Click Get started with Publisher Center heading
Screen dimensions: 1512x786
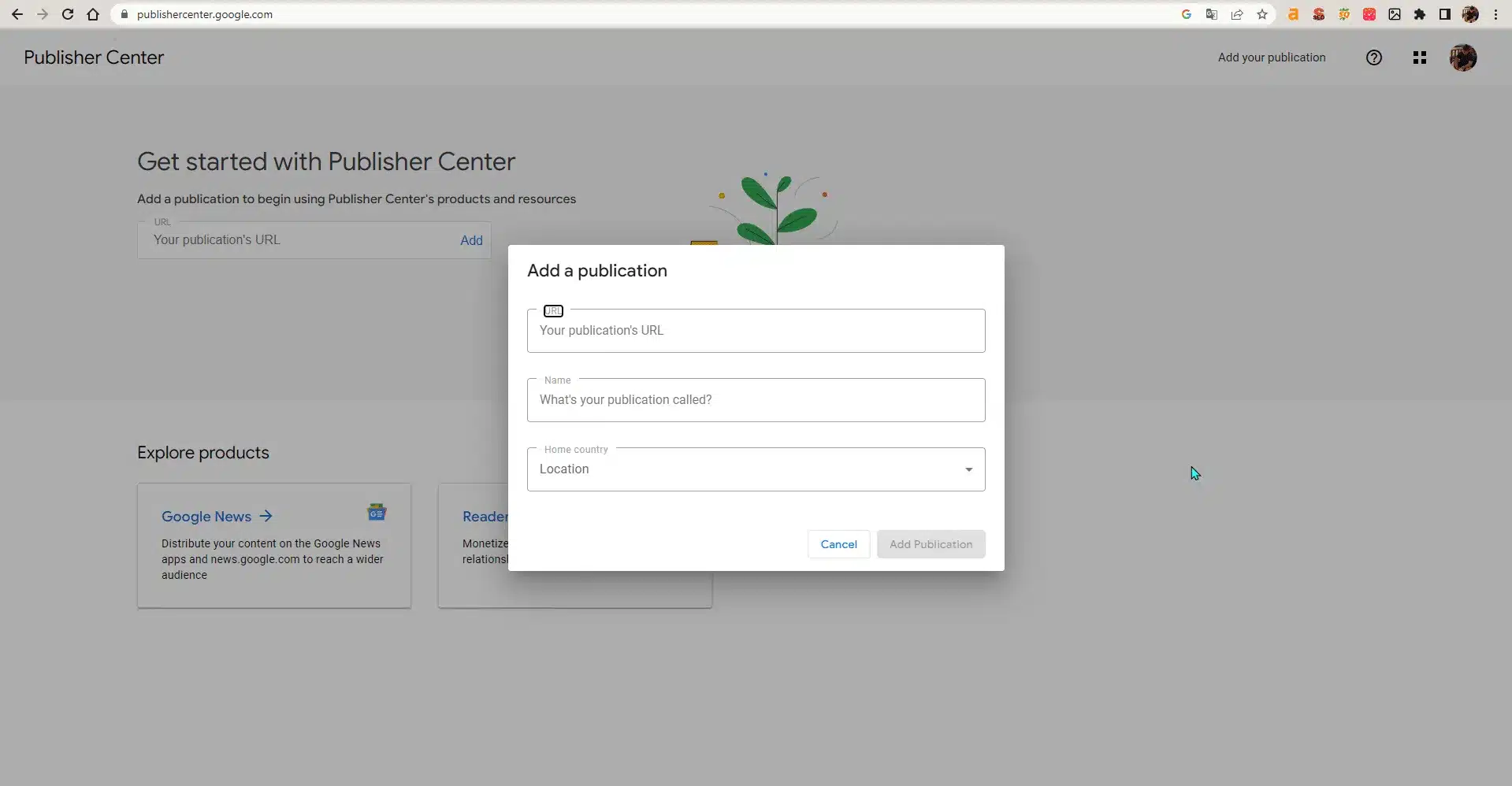tap(326, 161)
